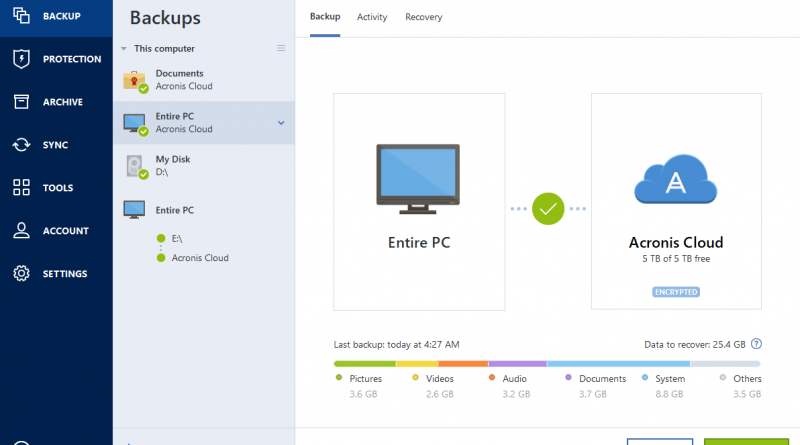Click the Acronis Cloud logo in destination panel
This screenshot has width=800, height=445.
(x=676, y=179)
